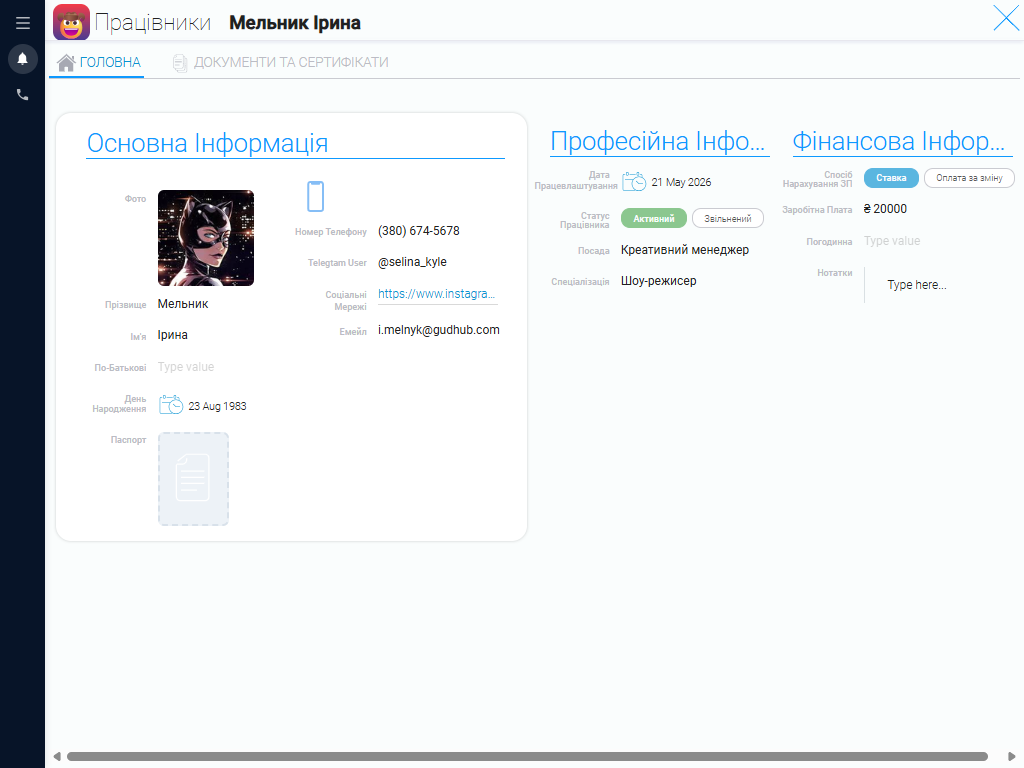Click documents icon on certificates tab

coord(180,63)
